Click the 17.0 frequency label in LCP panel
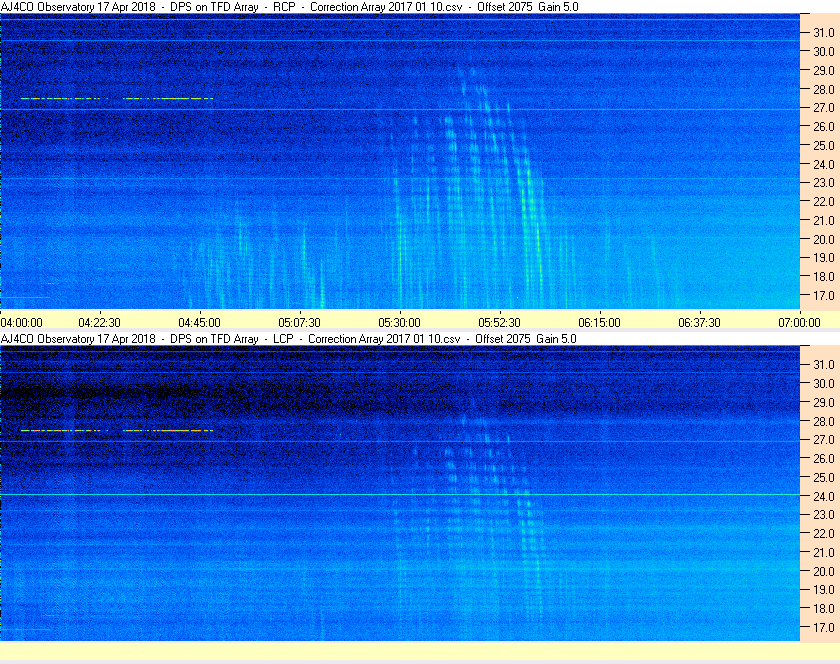The image size is (840, 664). click(x=824, y=627)
